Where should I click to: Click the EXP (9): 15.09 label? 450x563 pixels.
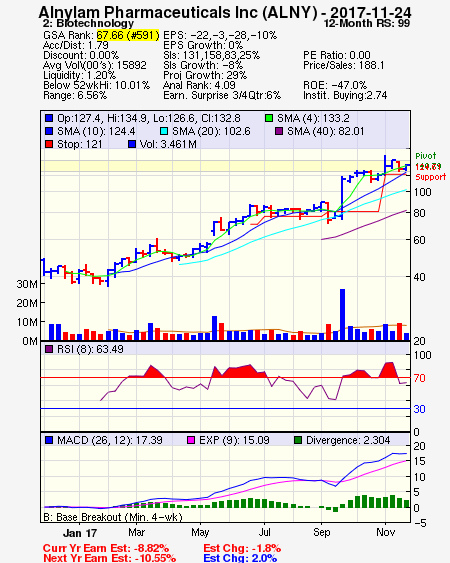tap(234, 440)
